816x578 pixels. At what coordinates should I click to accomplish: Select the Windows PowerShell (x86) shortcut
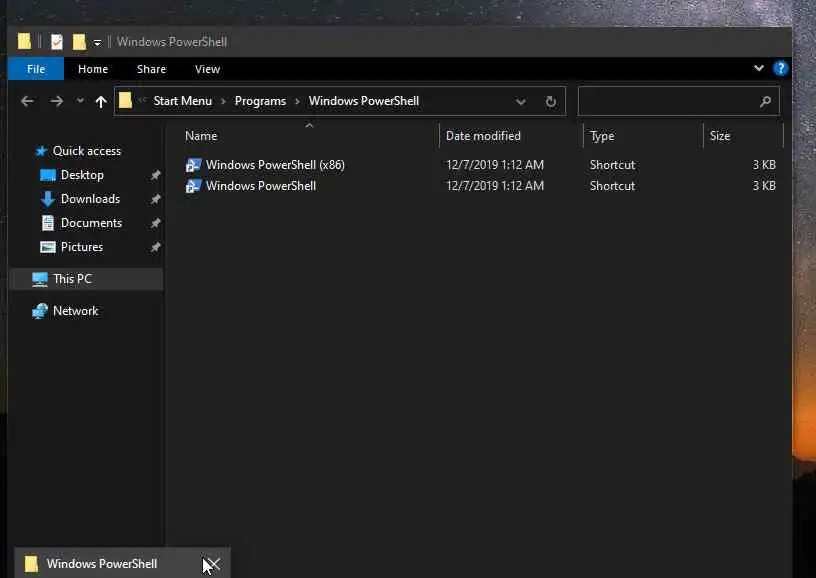pos(275,165)
